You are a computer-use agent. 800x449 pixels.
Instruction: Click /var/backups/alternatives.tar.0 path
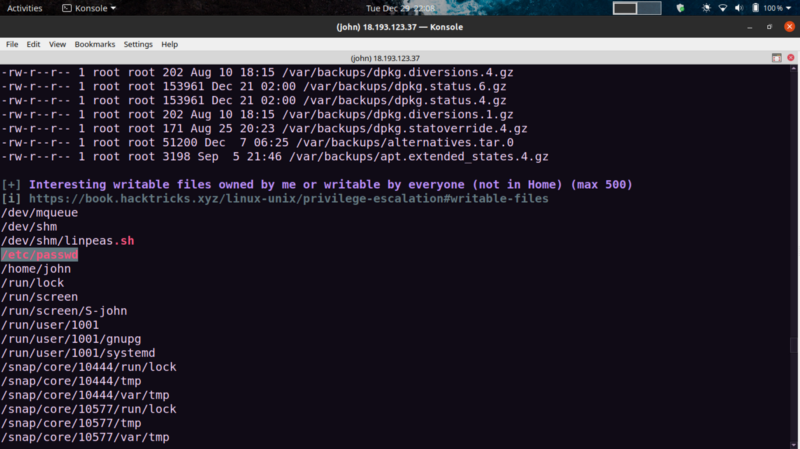(405, 142)
